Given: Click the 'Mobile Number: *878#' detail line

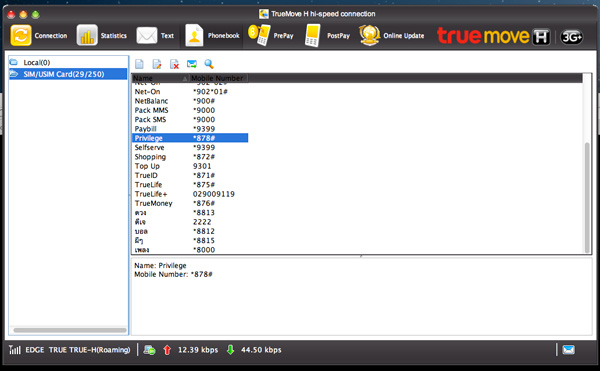Looking at the screenshot, I should coord(173,275).
